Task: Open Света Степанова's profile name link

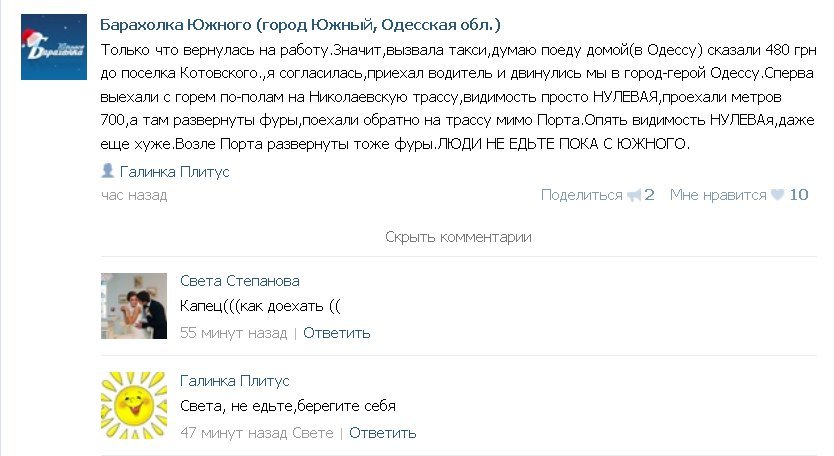Action: pos(240,281)
